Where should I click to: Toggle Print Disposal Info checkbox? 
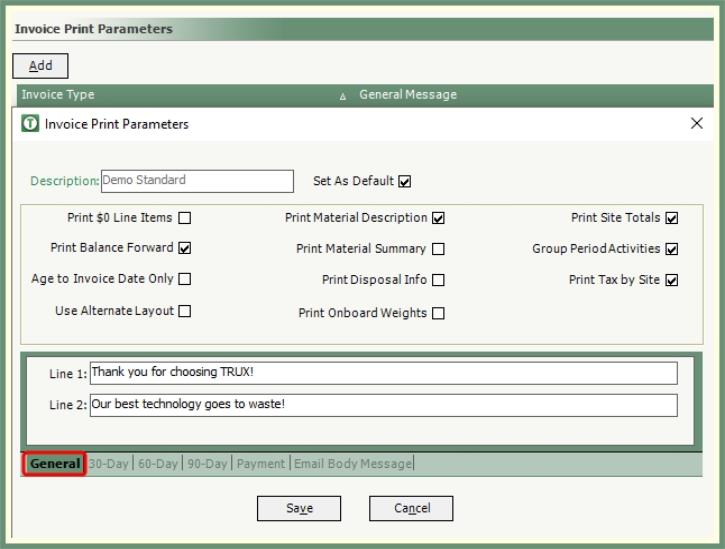coord(438,281)
